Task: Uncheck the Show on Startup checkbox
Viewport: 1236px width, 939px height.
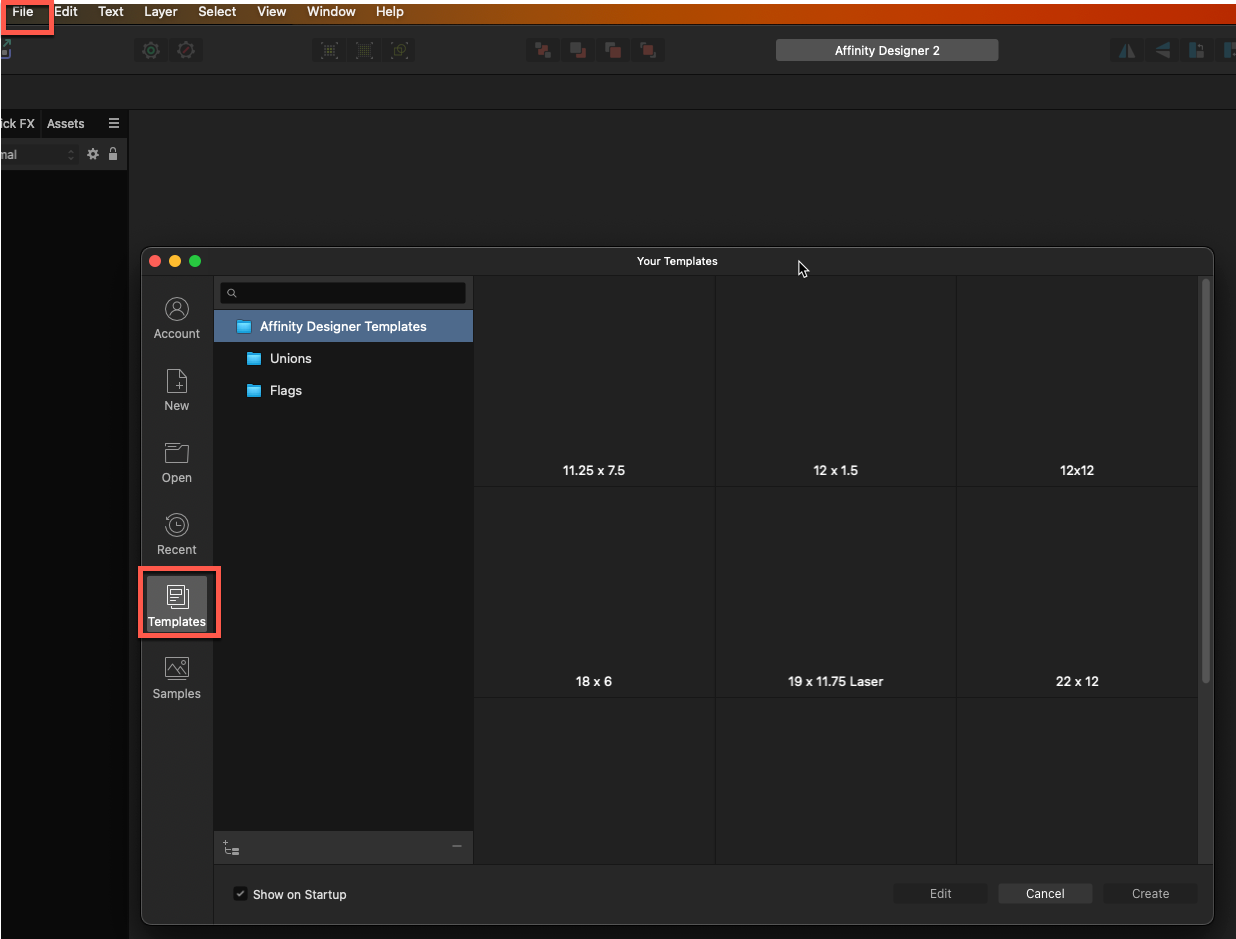Action: [240, 894]
